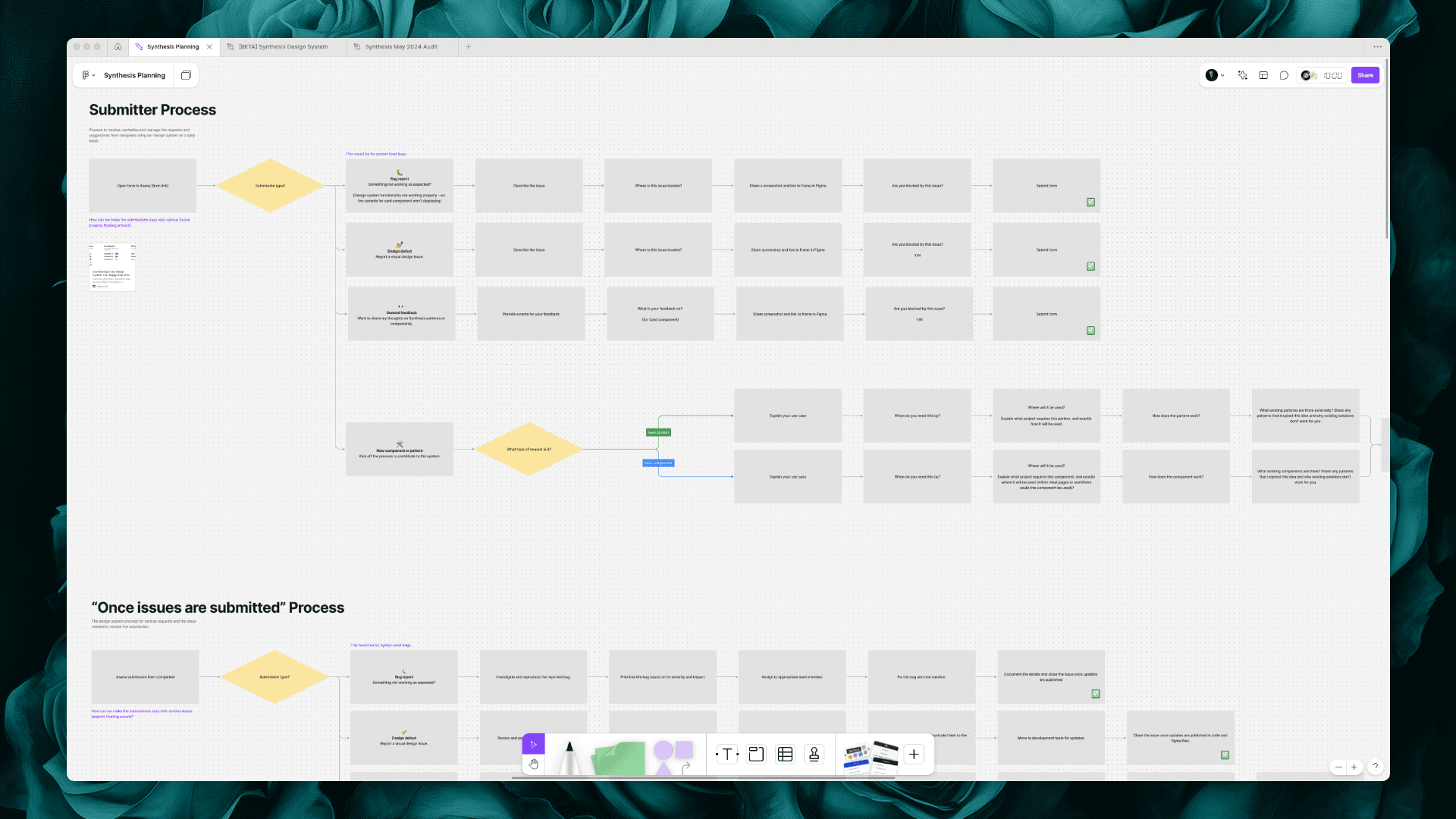Screen dimensions: 1456x819
Task: Select the Text tool
Action: click(727, 754)
